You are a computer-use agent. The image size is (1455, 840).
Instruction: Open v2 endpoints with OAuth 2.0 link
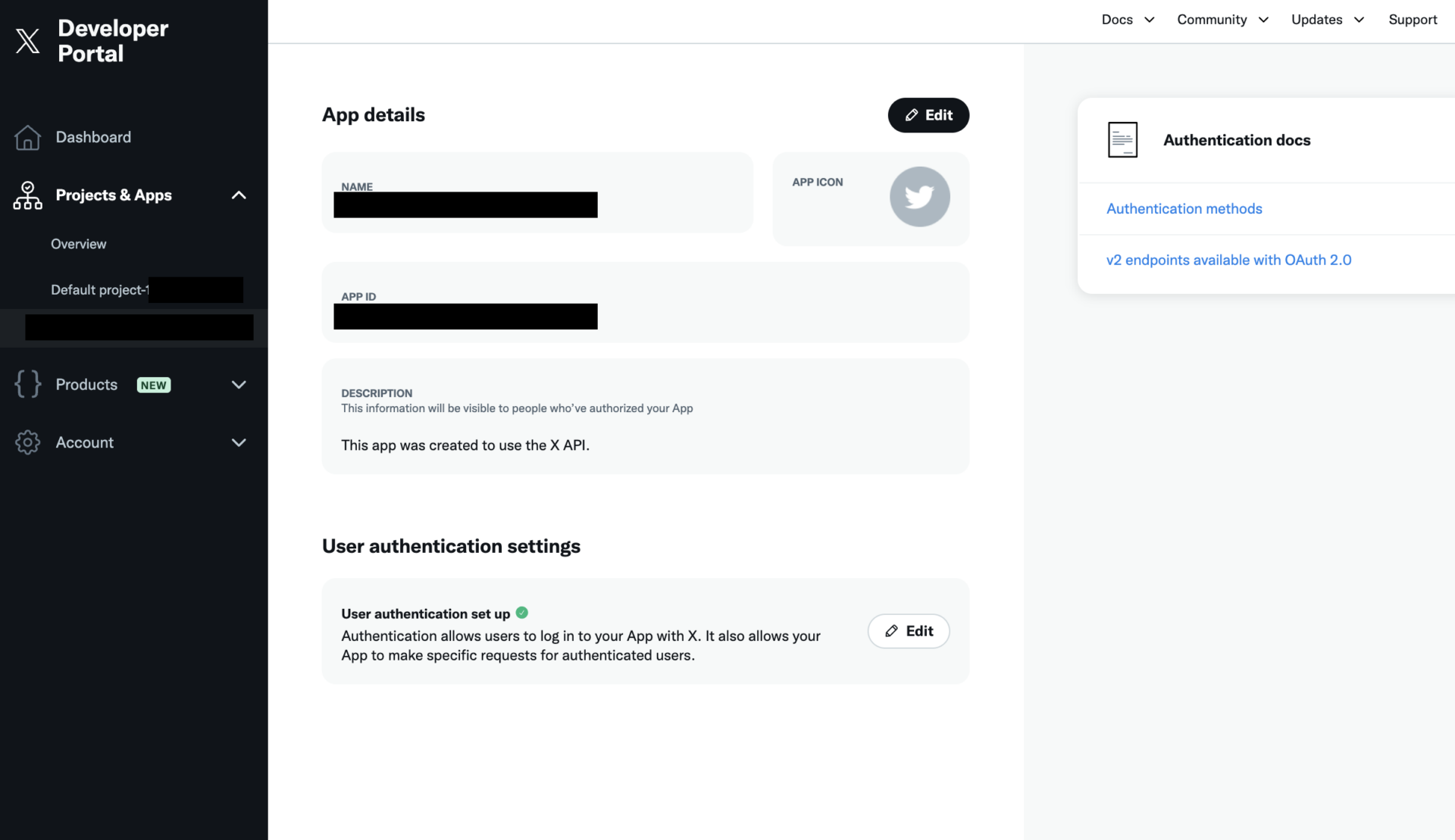click(1228, 261)
